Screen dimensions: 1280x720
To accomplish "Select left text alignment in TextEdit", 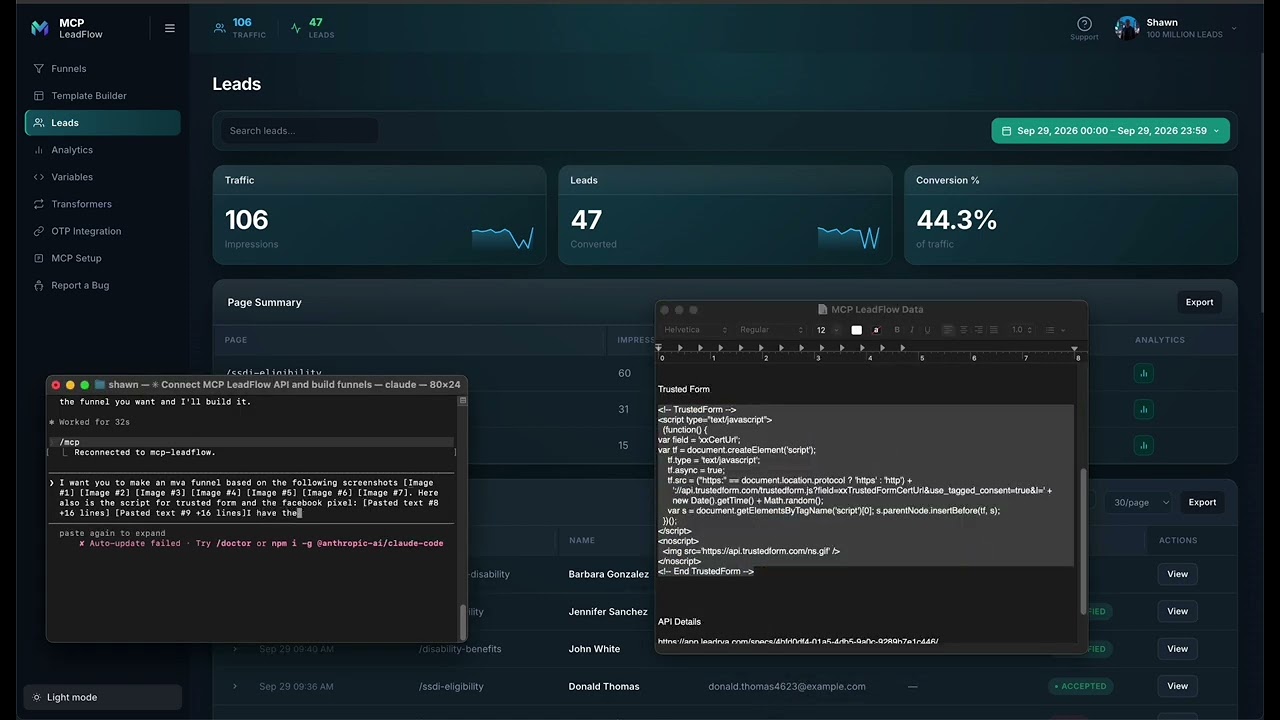I will click(x=948, y=330).
